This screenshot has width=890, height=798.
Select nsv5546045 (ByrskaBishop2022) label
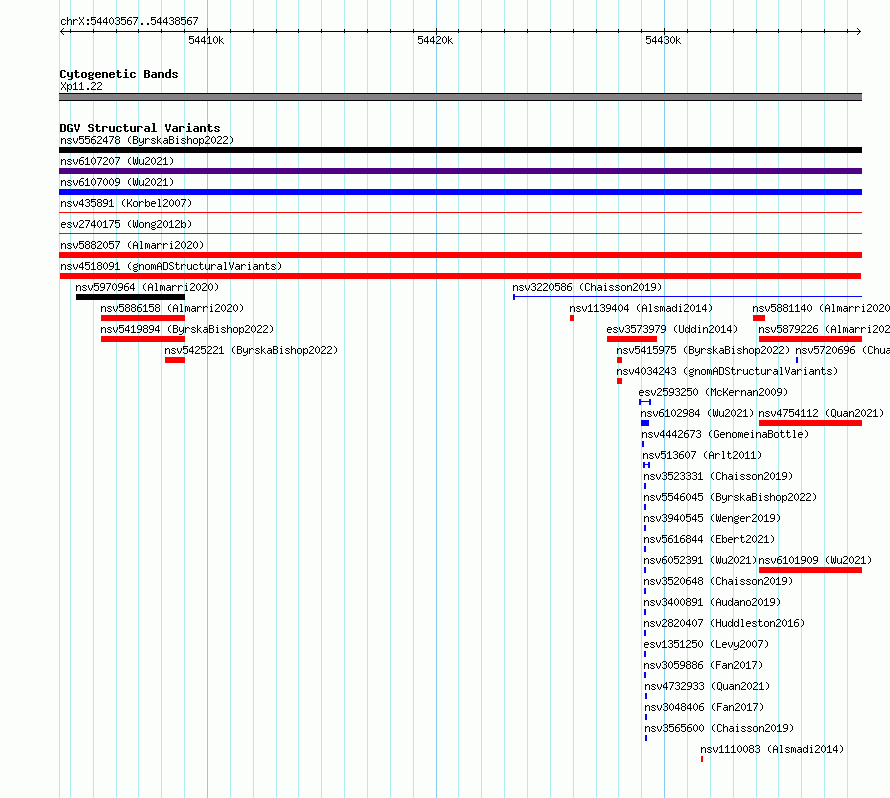point(730,497)
